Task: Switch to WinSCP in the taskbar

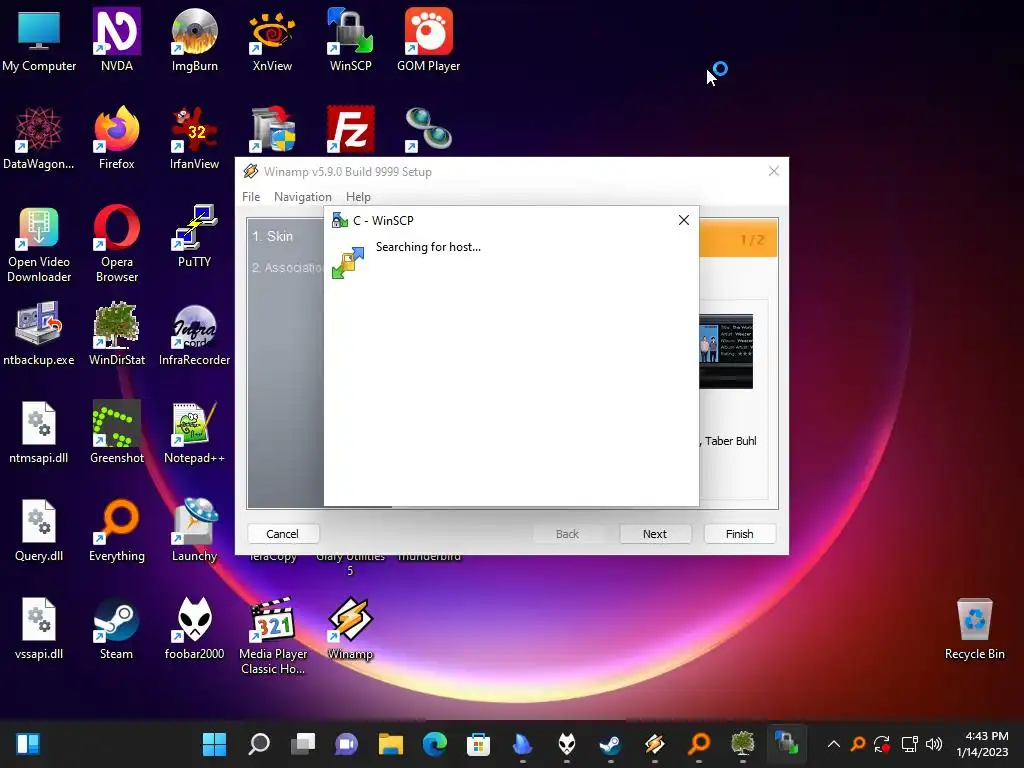Action: tap(786, 744)
